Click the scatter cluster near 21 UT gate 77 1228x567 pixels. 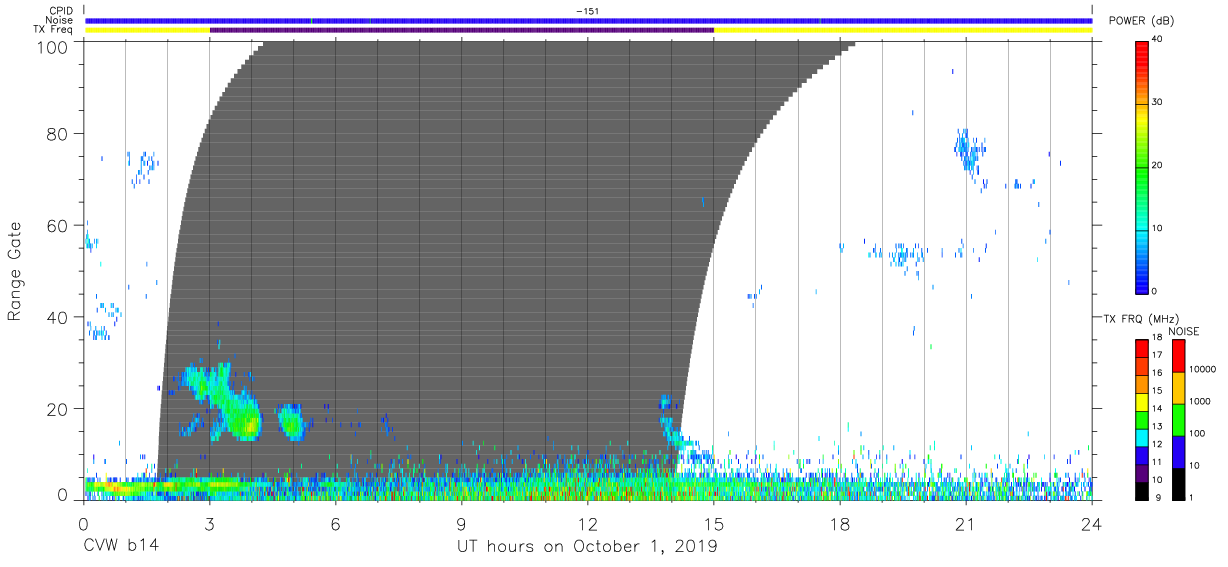pos(968,149)
